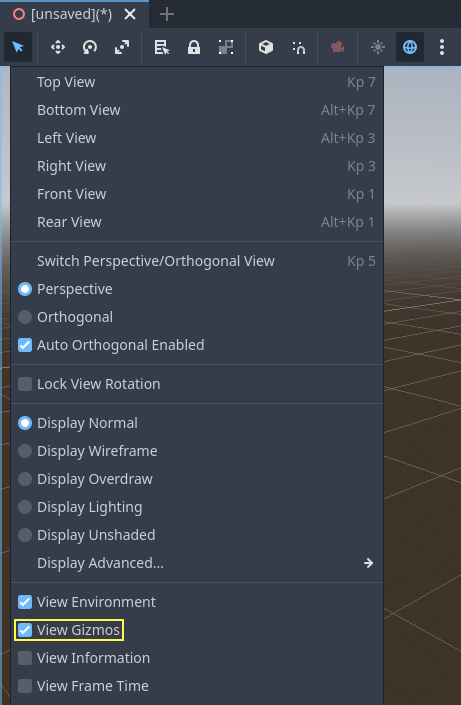Expand the Display Advanced submenu
This screenshot has height=705, width=461.
[x=197, y=563]
